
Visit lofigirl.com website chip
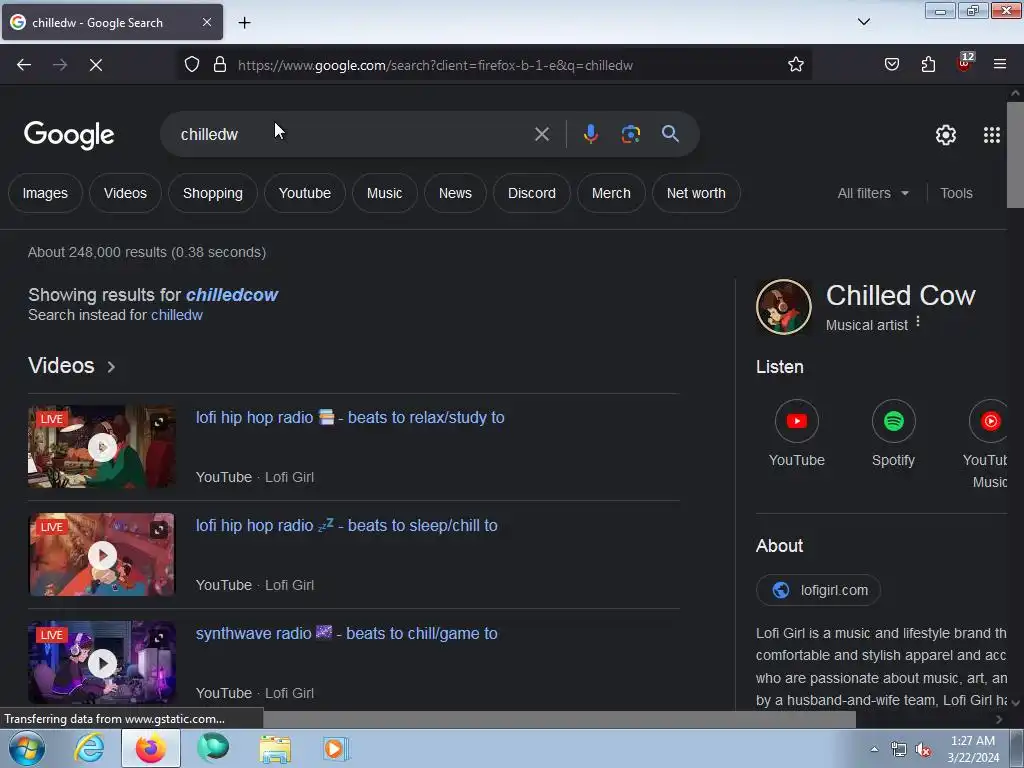(818, 590)
